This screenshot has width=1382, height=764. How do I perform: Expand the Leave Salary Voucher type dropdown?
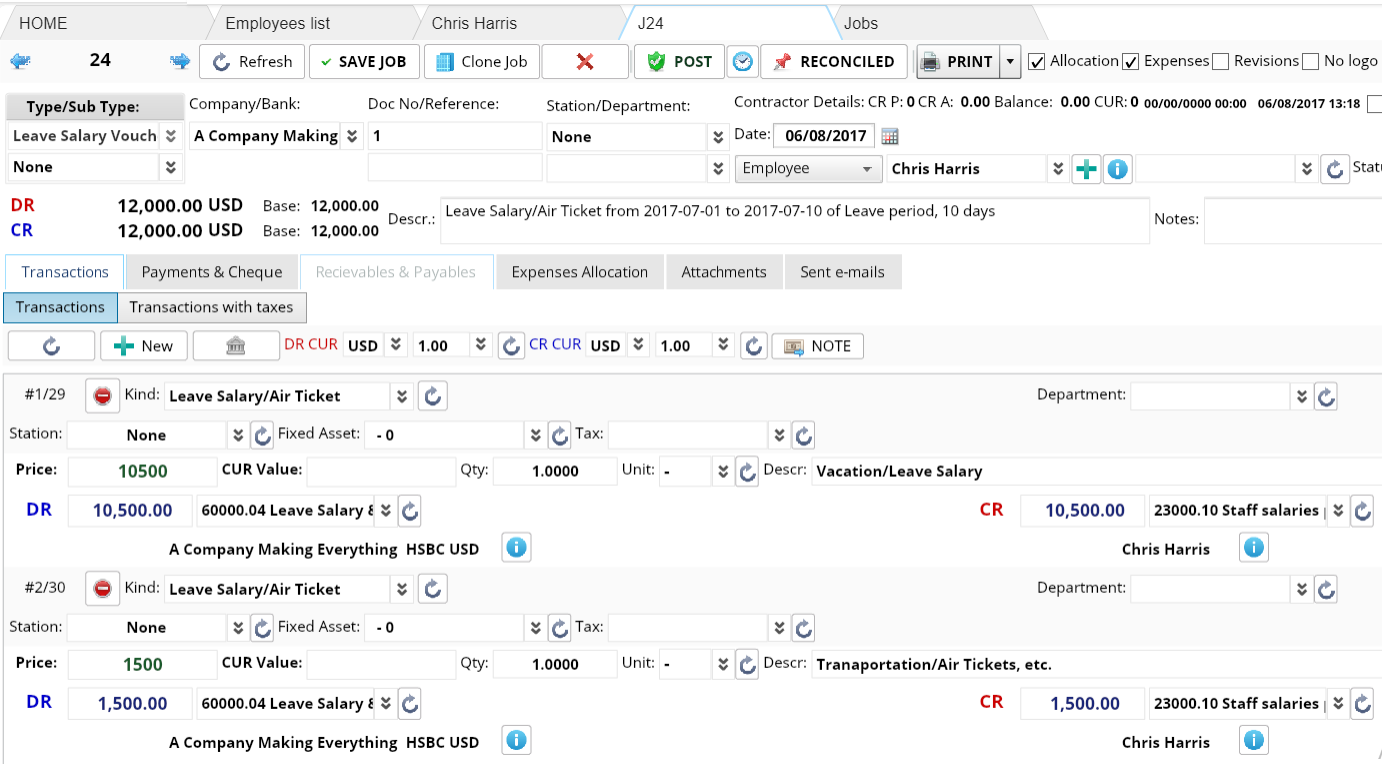pyautogui.click(x=171, y=136)
